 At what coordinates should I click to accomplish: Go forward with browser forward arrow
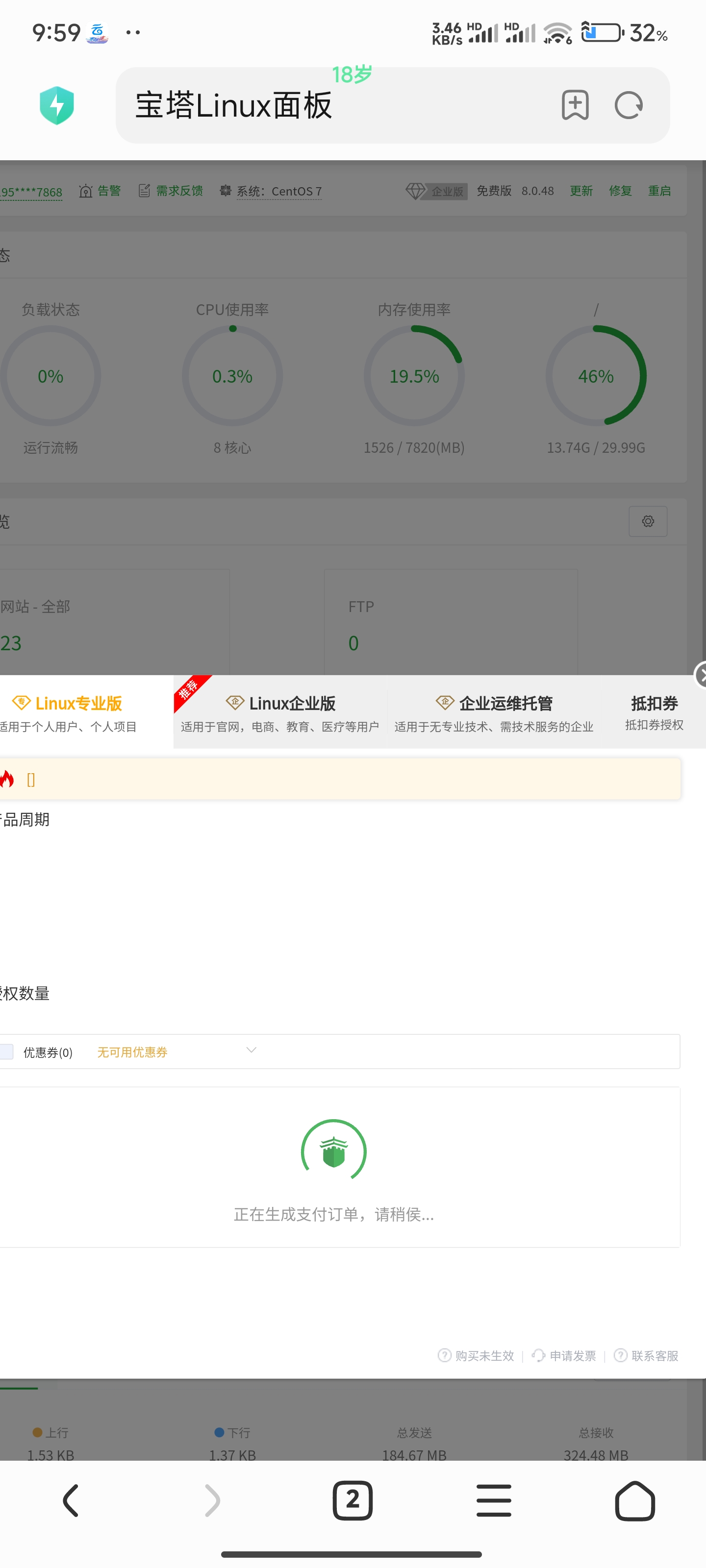[212, 1500]
